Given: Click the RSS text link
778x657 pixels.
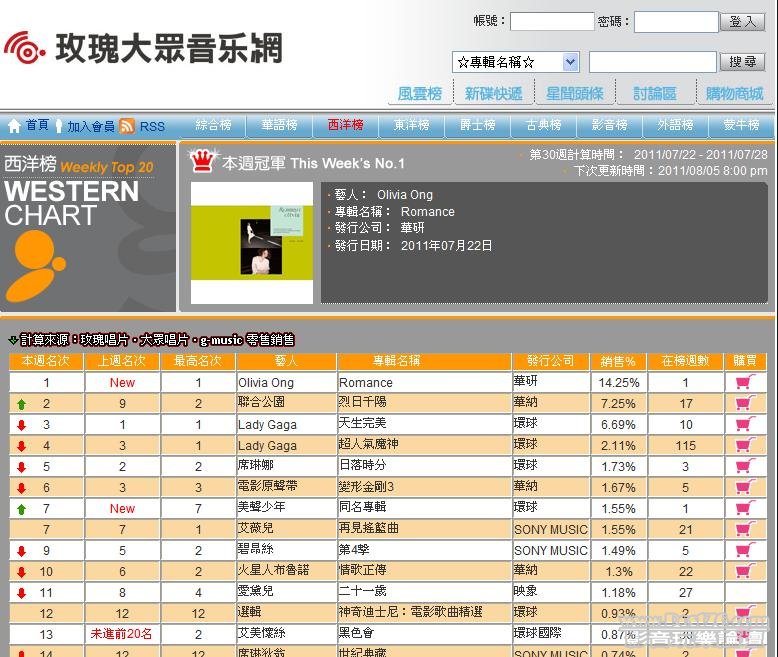Looking at the screenshot, I should point(152,127).
